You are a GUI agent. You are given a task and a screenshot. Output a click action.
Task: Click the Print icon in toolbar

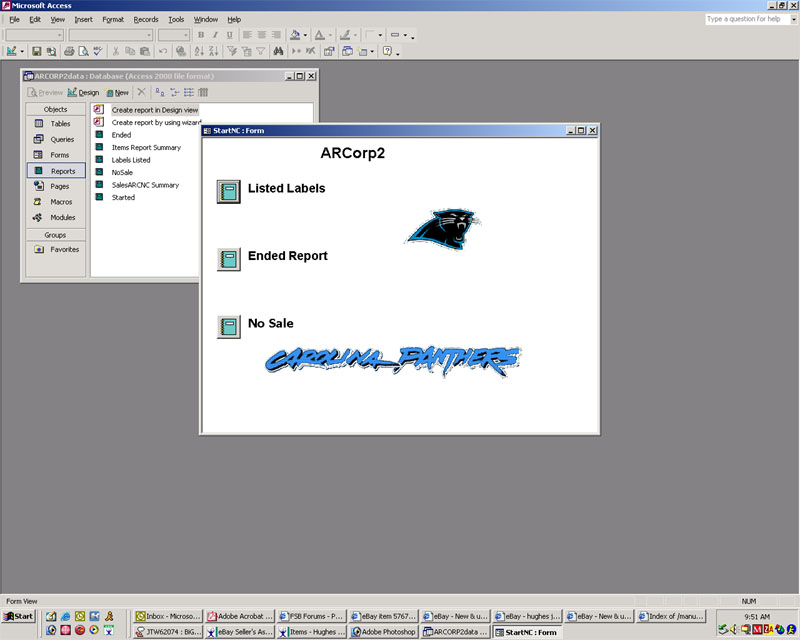[69, 51]
